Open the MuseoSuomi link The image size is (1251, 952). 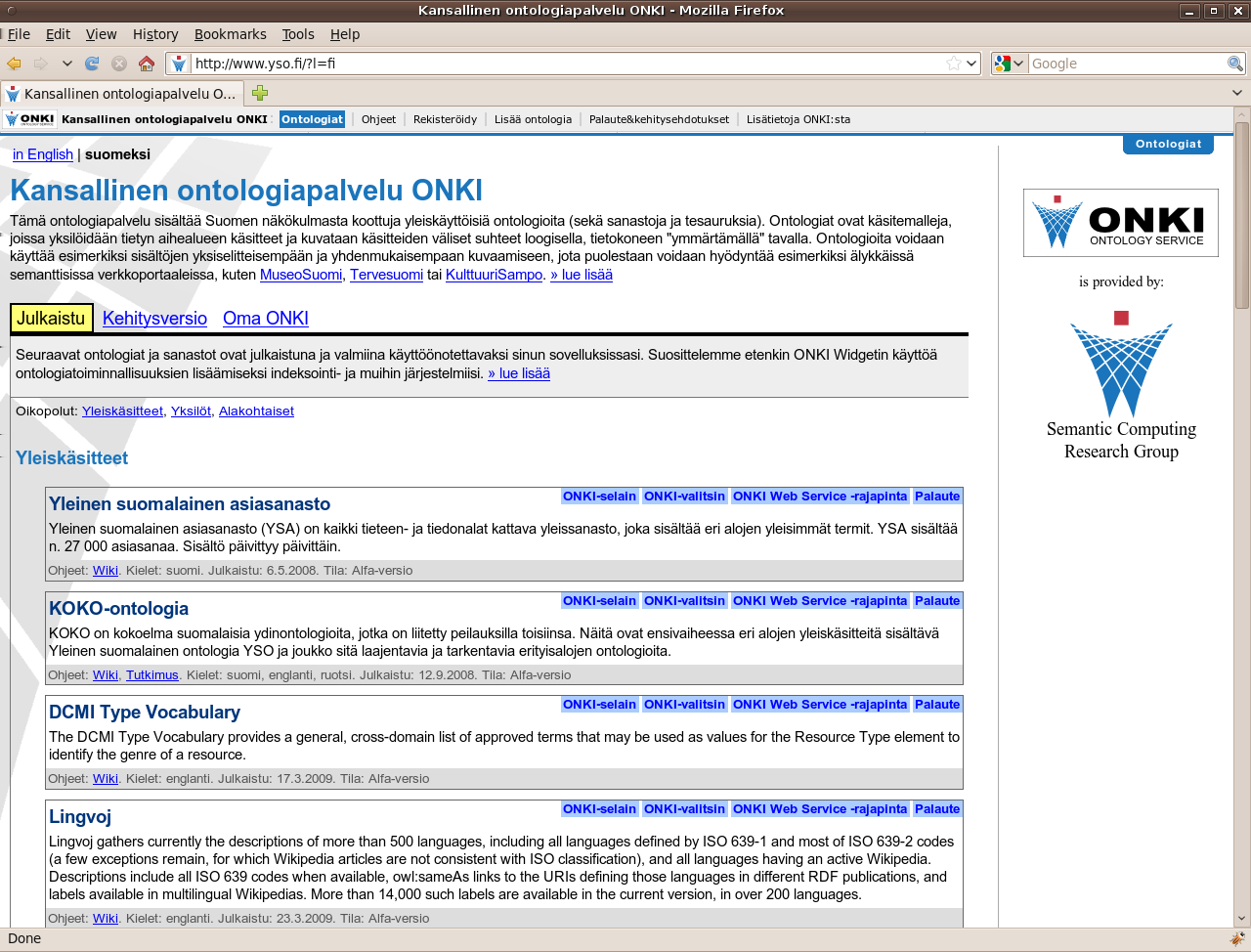(x=301, y=275)
